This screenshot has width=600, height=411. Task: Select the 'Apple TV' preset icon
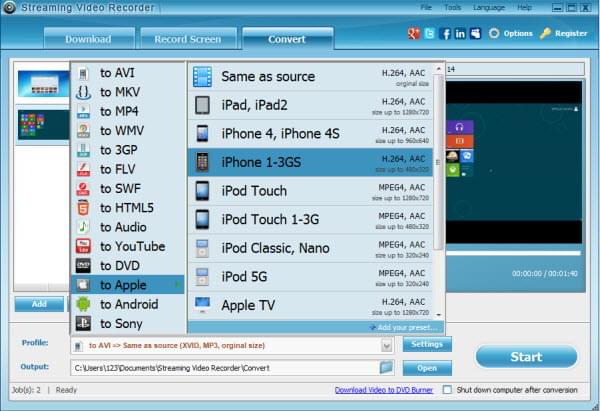tap(202, 305)
